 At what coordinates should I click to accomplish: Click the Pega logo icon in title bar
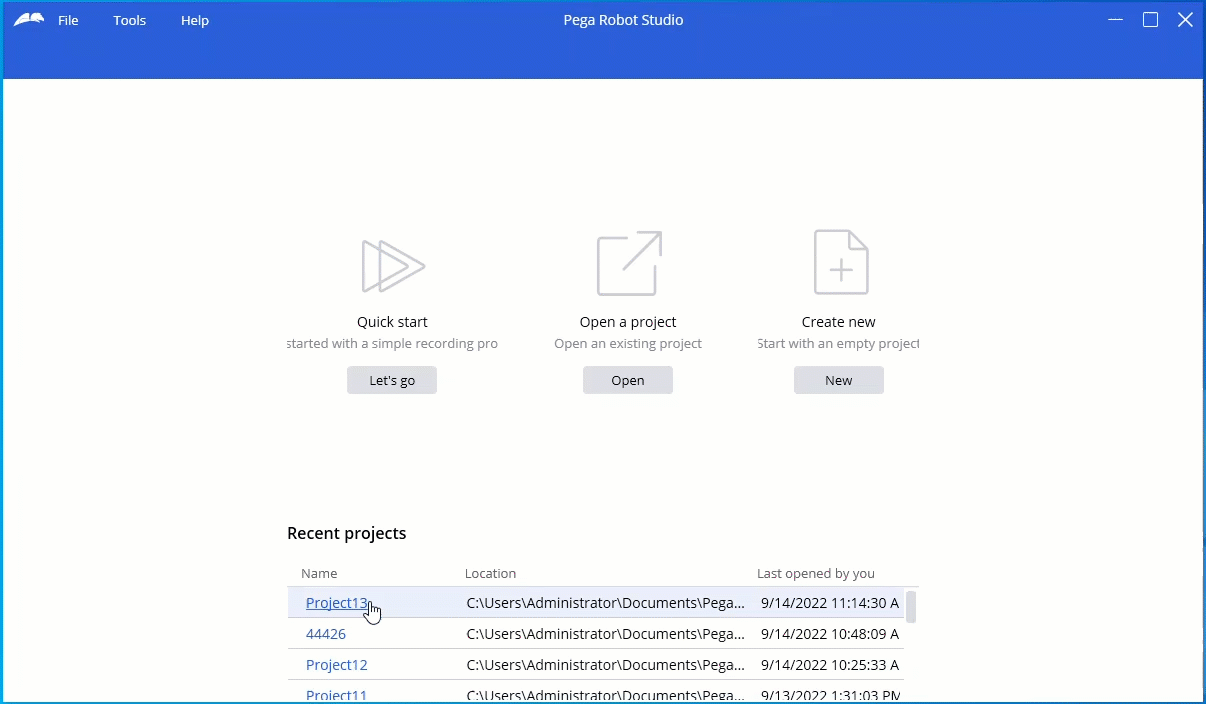29,20
